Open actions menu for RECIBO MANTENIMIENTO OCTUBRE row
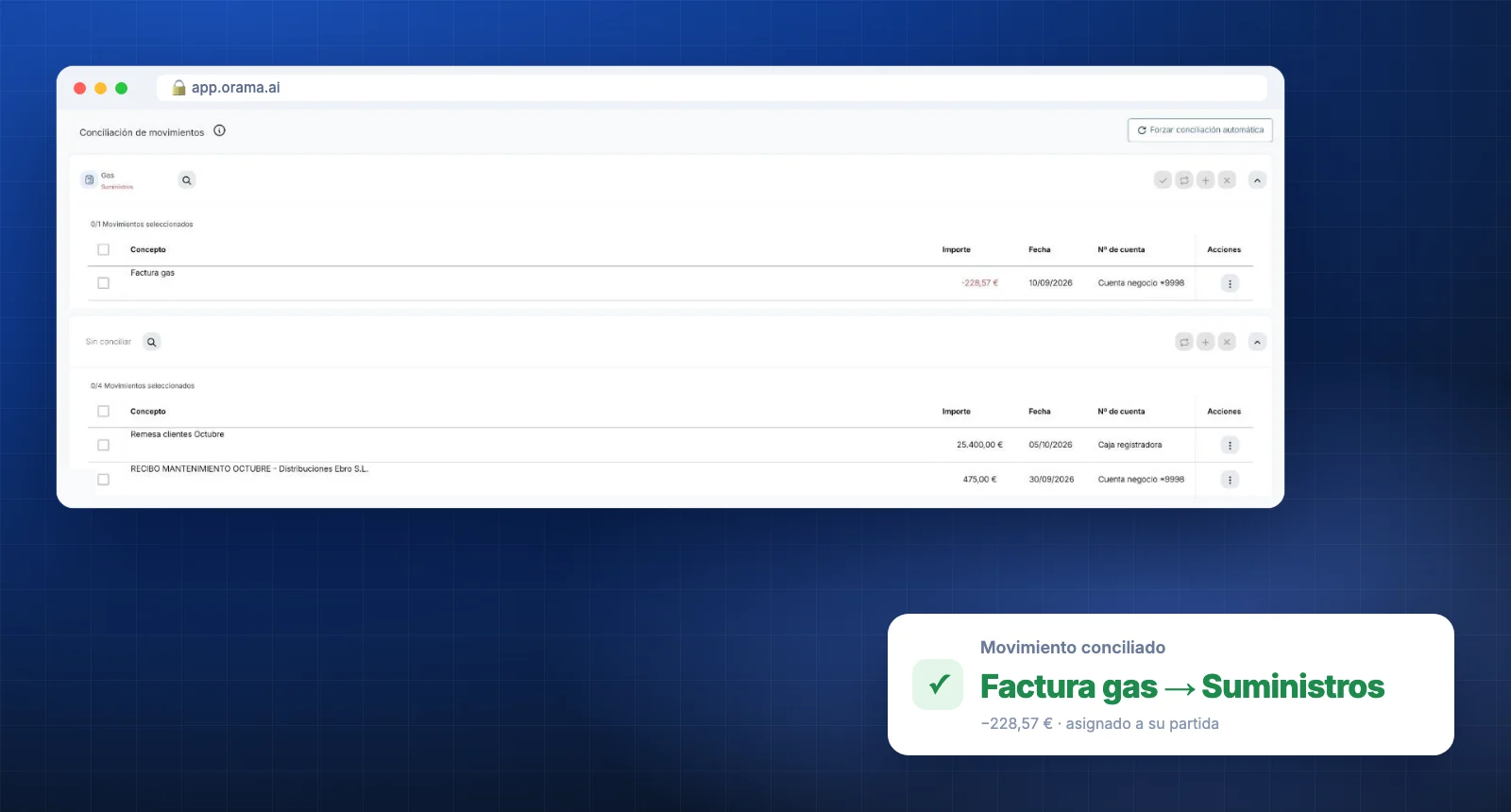The image size is (1511, 812). click(x=1230, y=480)
